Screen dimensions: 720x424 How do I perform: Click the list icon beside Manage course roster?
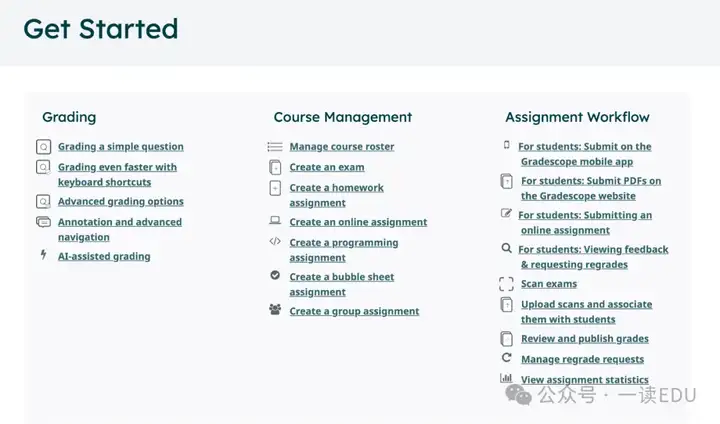275,147
